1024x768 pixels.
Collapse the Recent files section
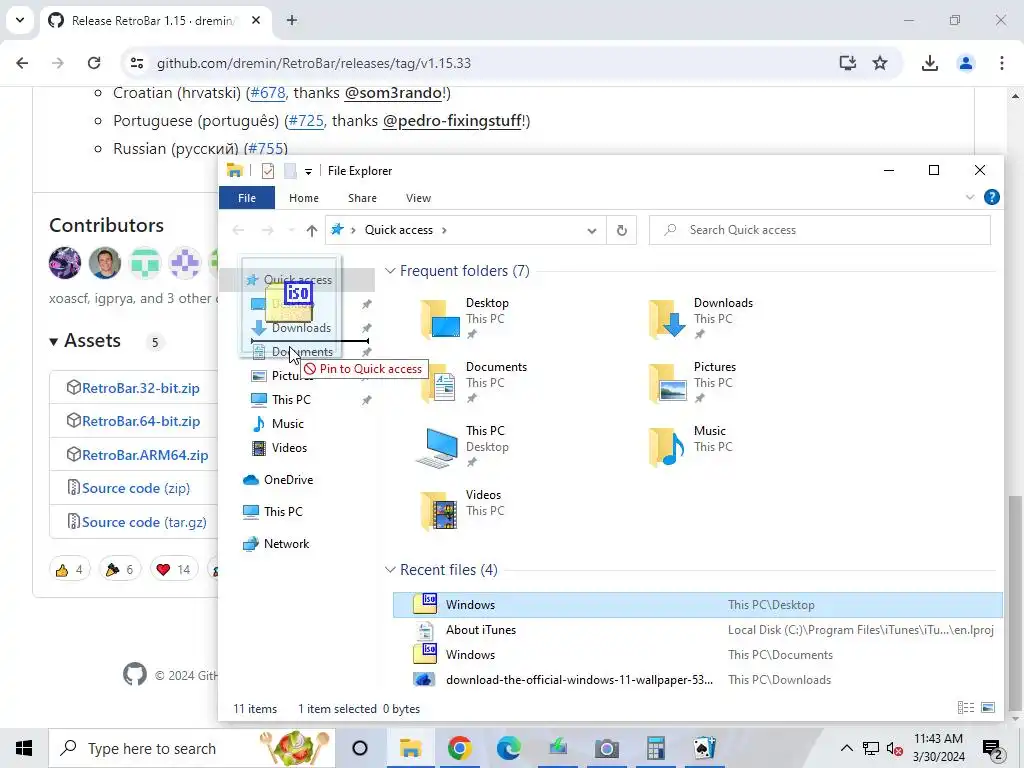tap(390, 569)
